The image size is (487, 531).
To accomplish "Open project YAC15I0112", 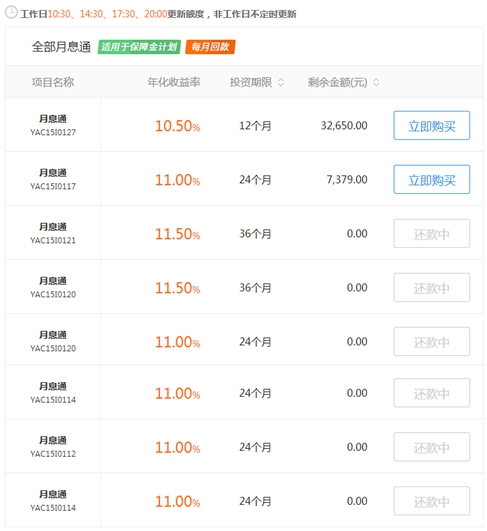I will point(53,454).
